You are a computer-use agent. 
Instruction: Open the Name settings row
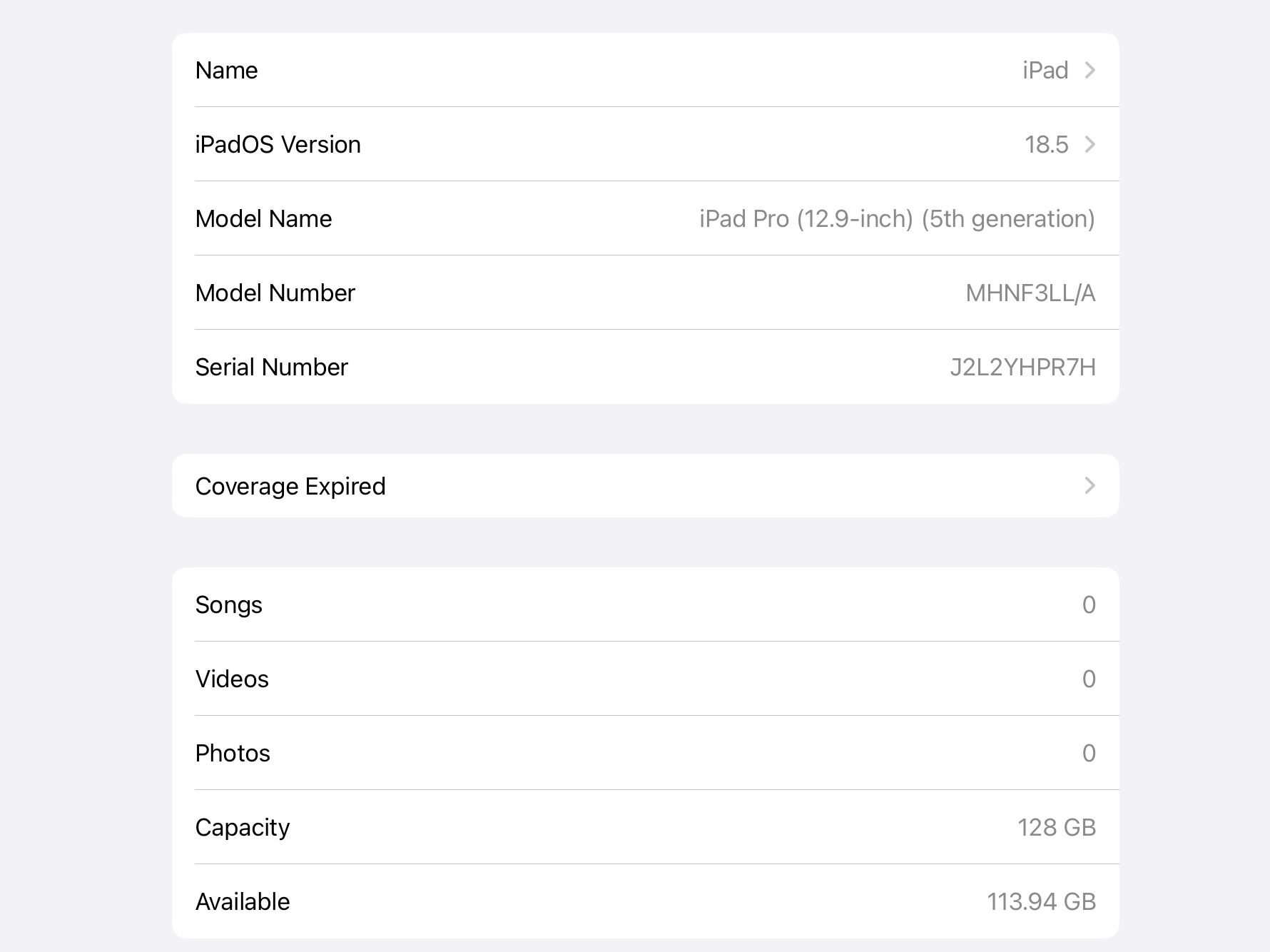pos(642,70)
